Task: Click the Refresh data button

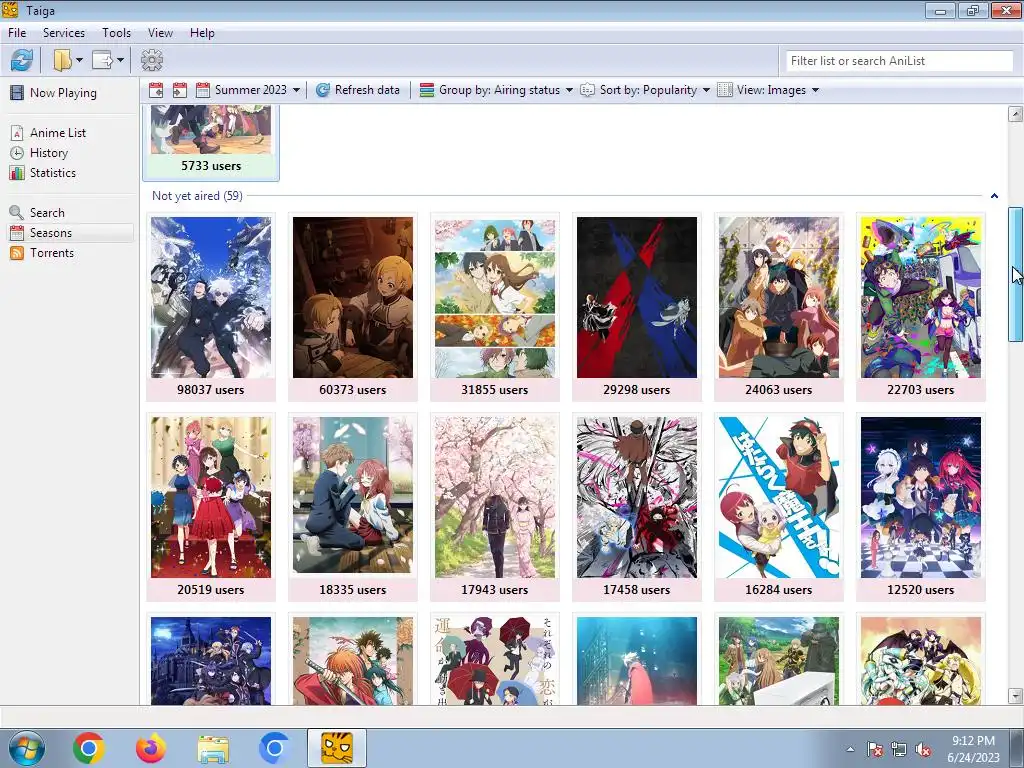Action: (357, 90)
